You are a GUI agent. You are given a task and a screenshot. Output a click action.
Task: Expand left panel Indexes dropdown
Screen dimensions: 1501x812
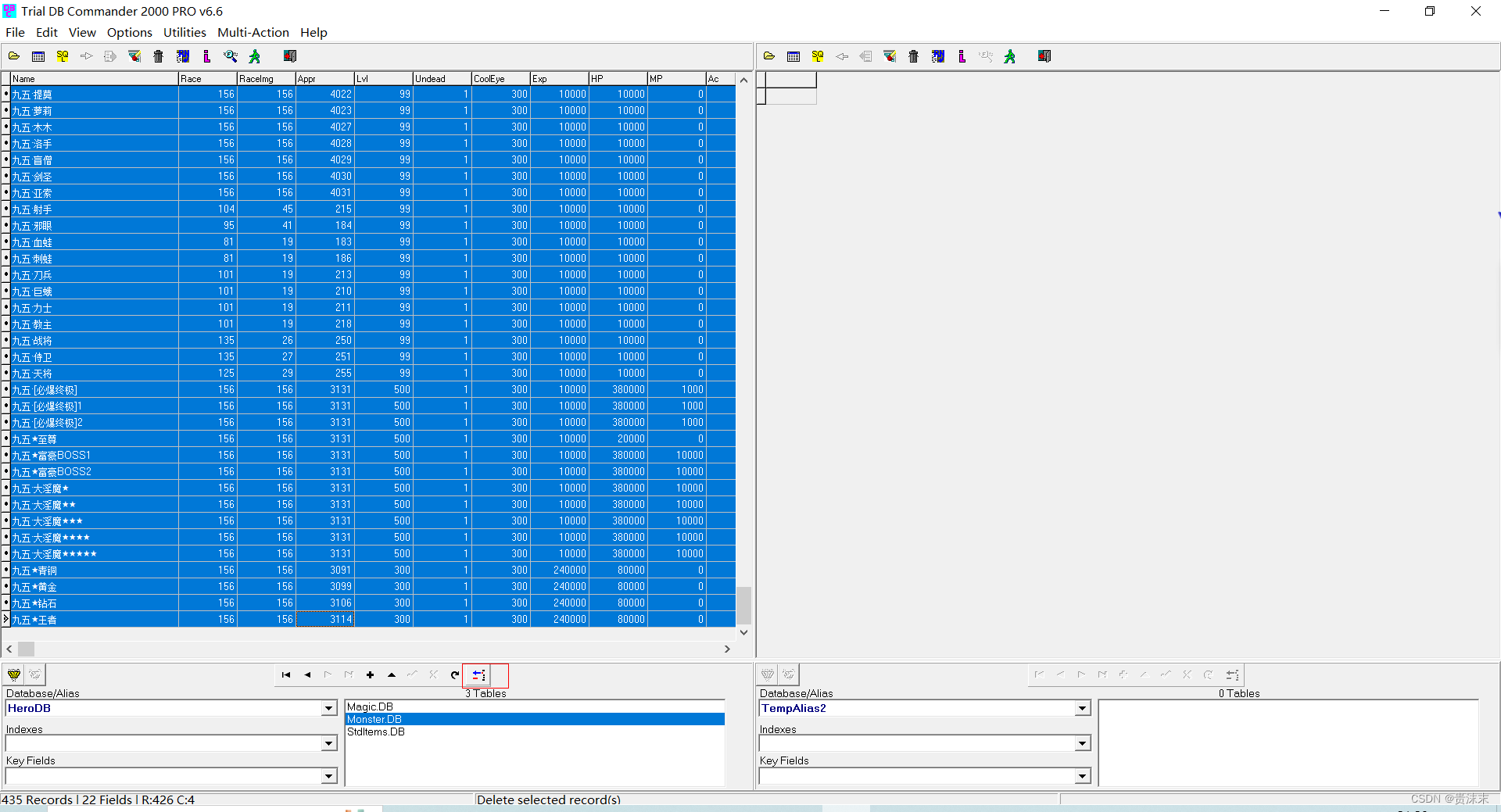click(329, 744)
